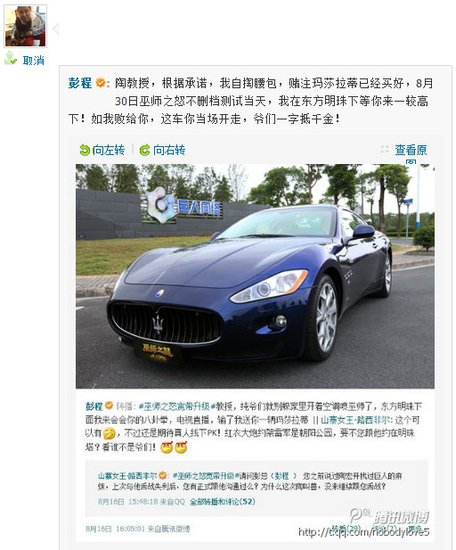Screen dimensions: 456x550
Task: Click verified badge next to 山寨女王 in quote
Action: point(163,476)
